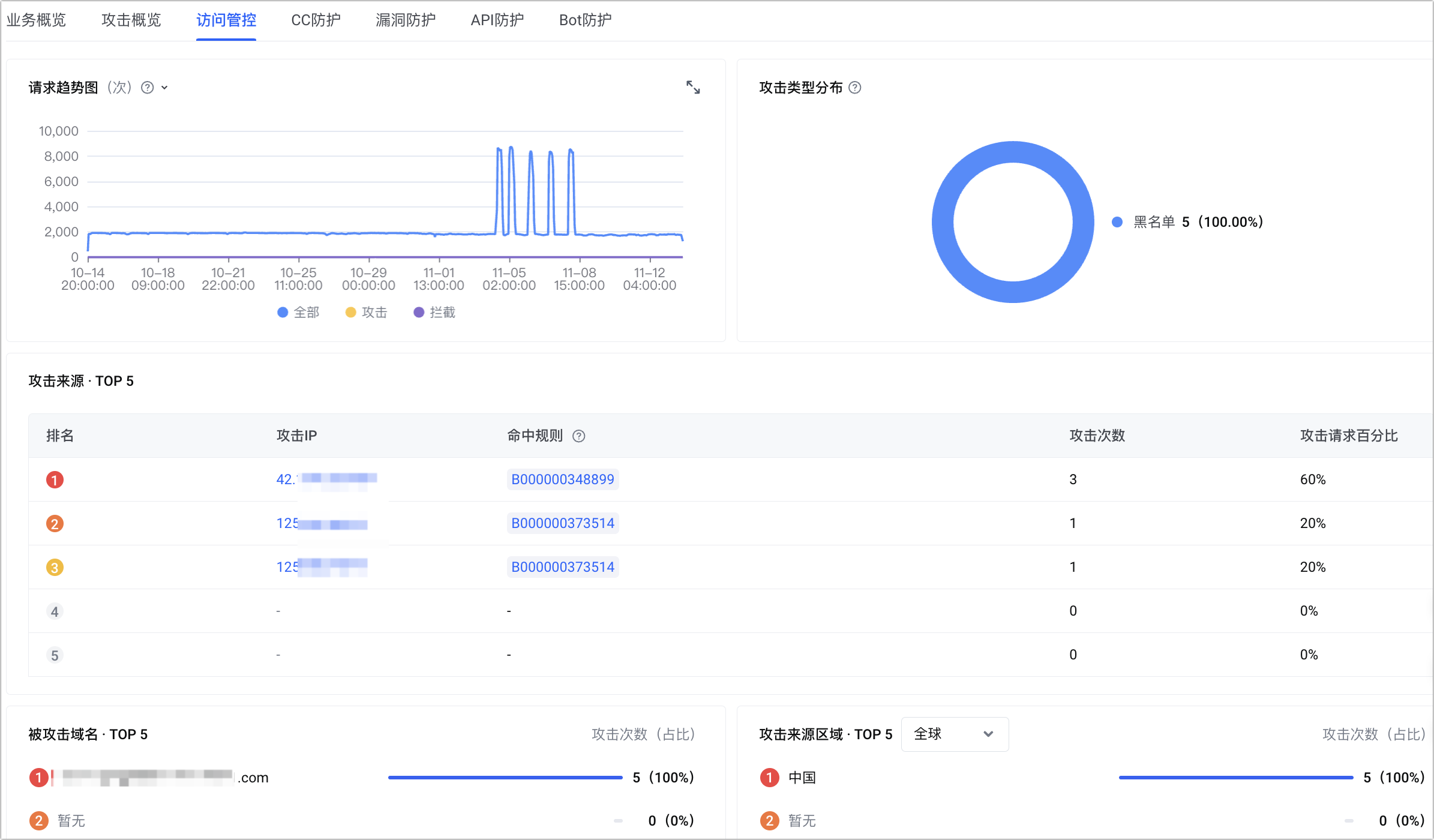The height and width of the screenshot is (840, 1434).
Task: Click the 攻击次数 column header
Action: coord(1097,436)
